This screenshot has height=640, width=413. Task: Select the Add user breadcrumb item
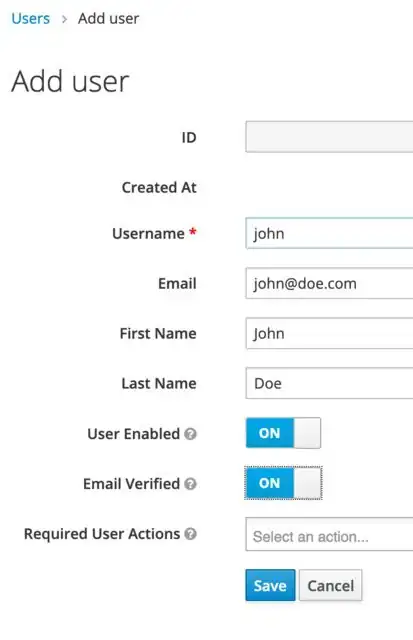[109, 19]
